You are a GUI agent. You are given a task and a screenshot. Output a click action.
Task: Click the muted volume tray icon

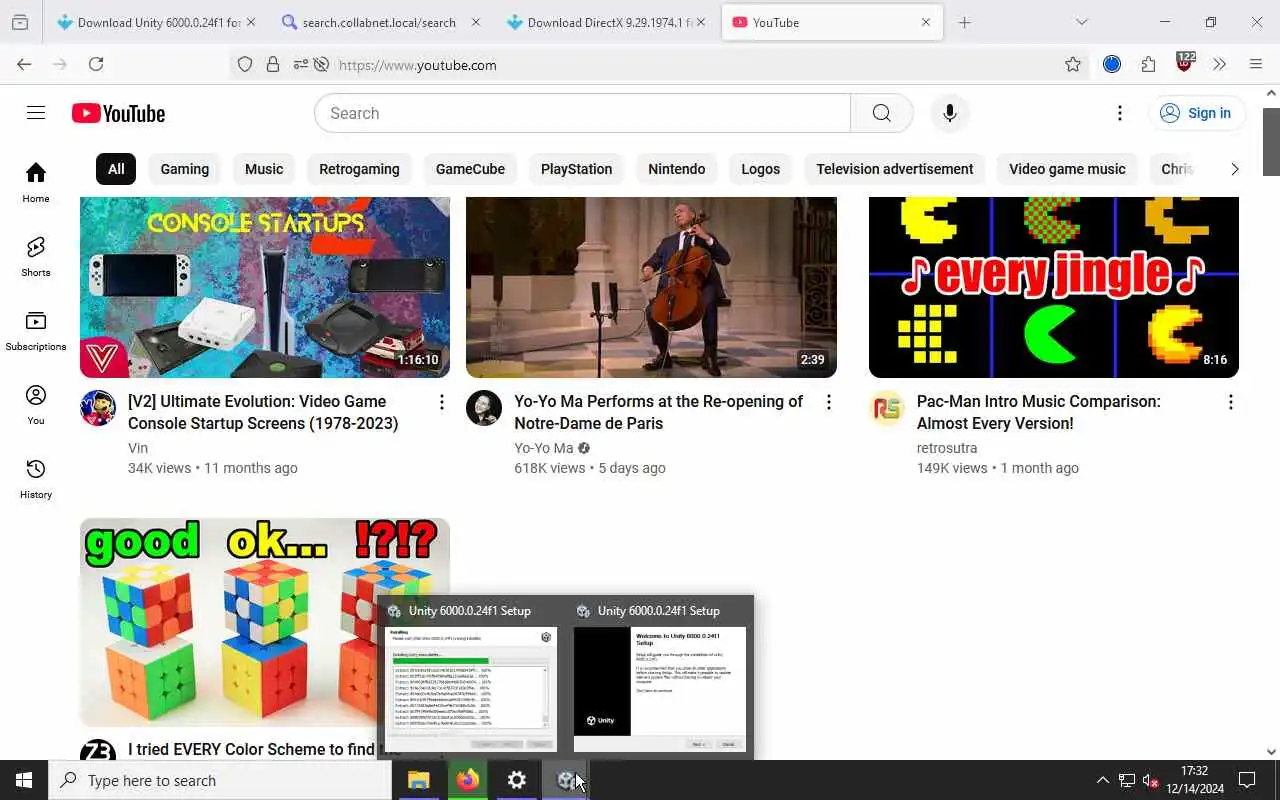pyautogui.click(x=1150, y=780)
